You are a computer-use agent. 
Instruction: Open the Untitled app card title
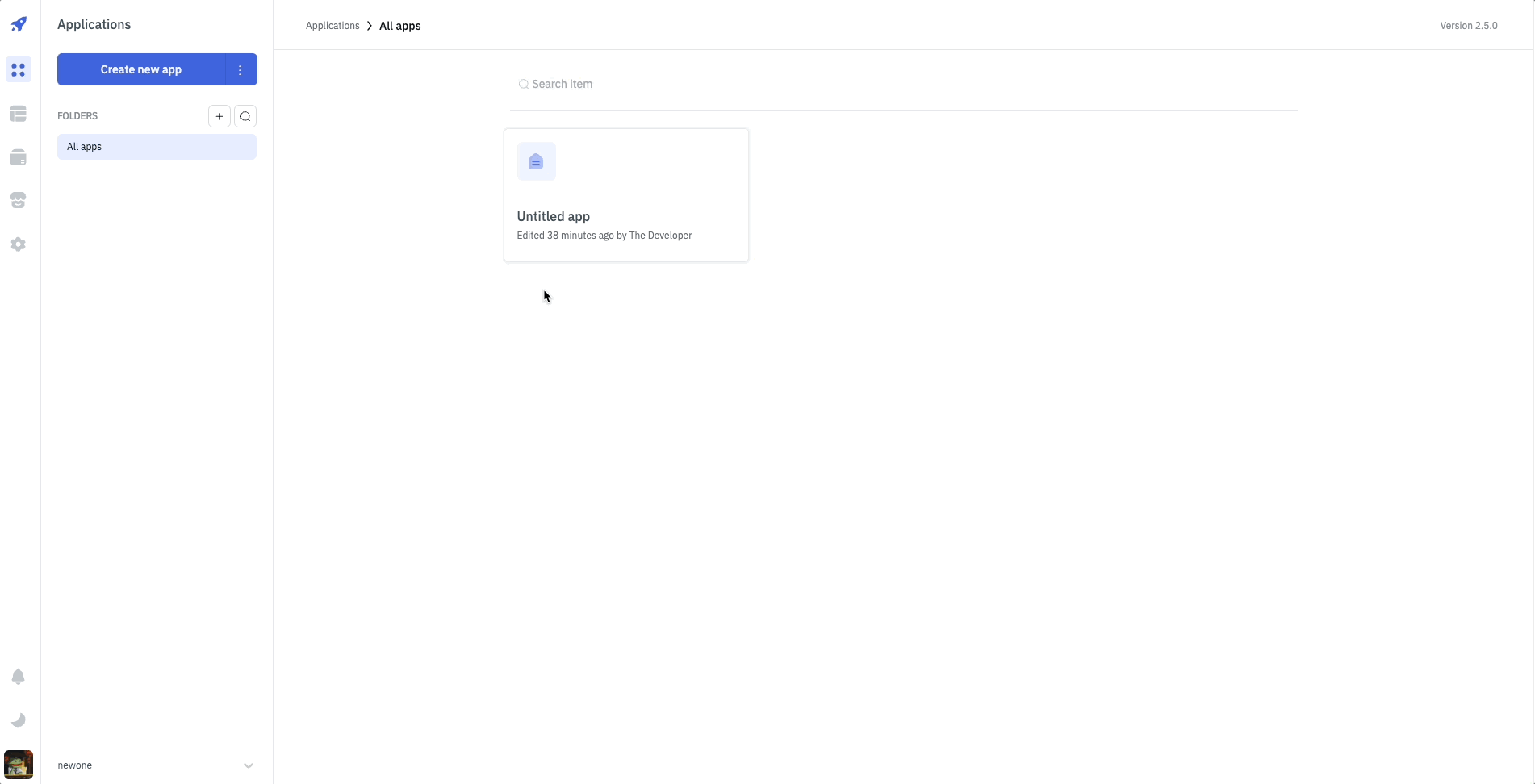click(x=553, y=216)
